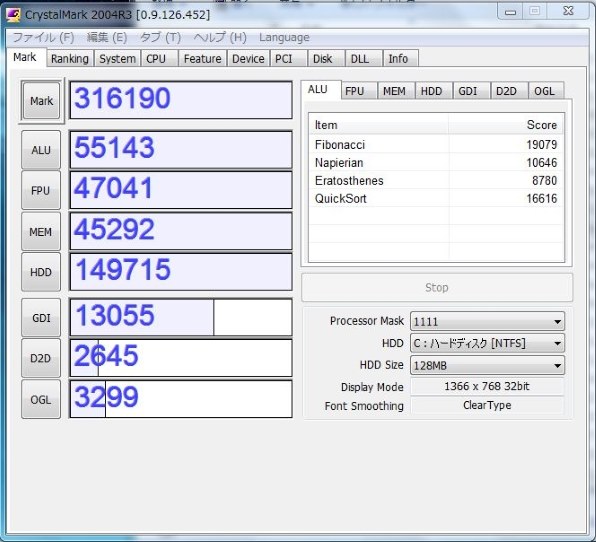596x542 pixels.
Task: Run the MEM benchmark button
Action: tap(41, 231)
